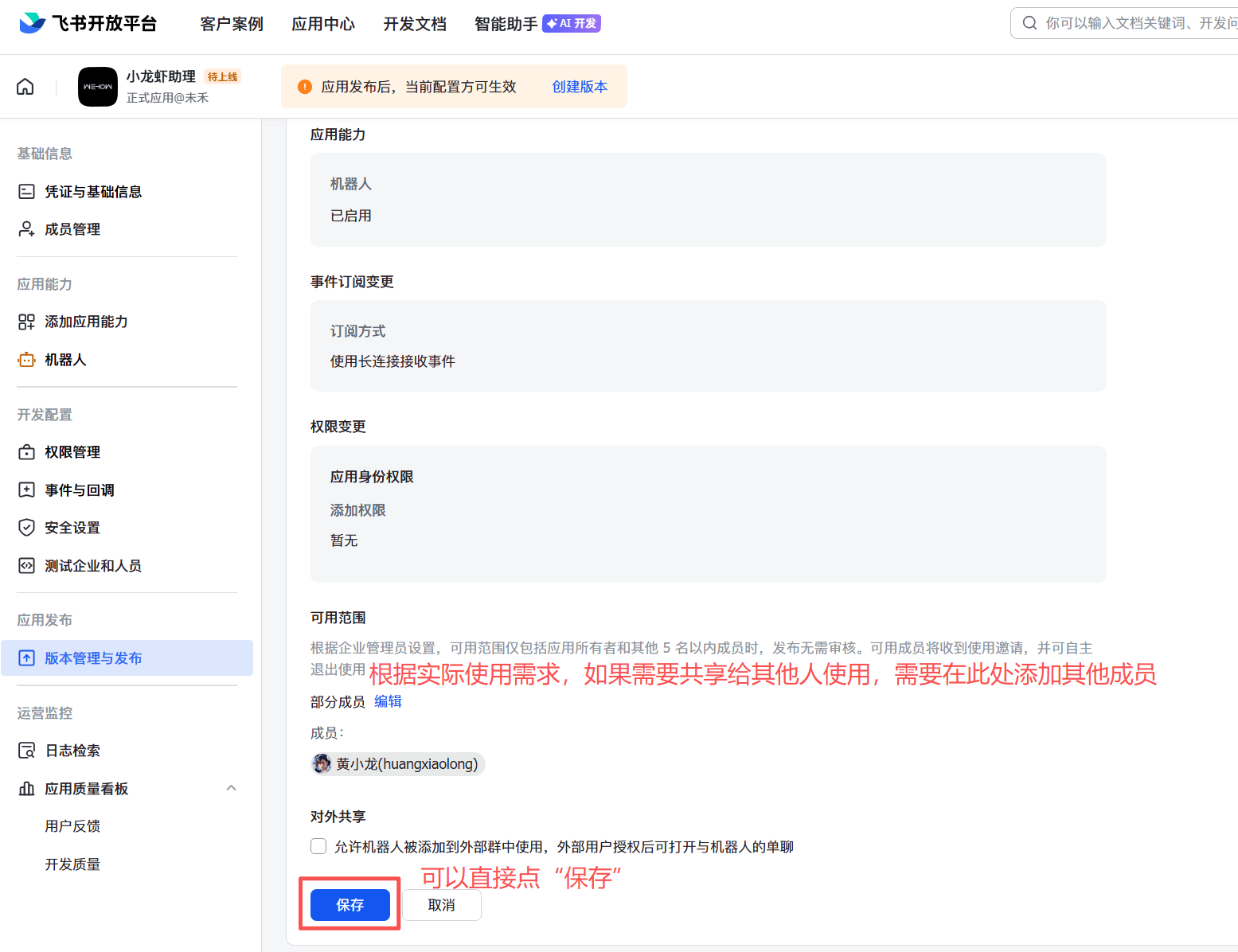
Task: Open the 成员管理 page
Action: coord(72,228)
